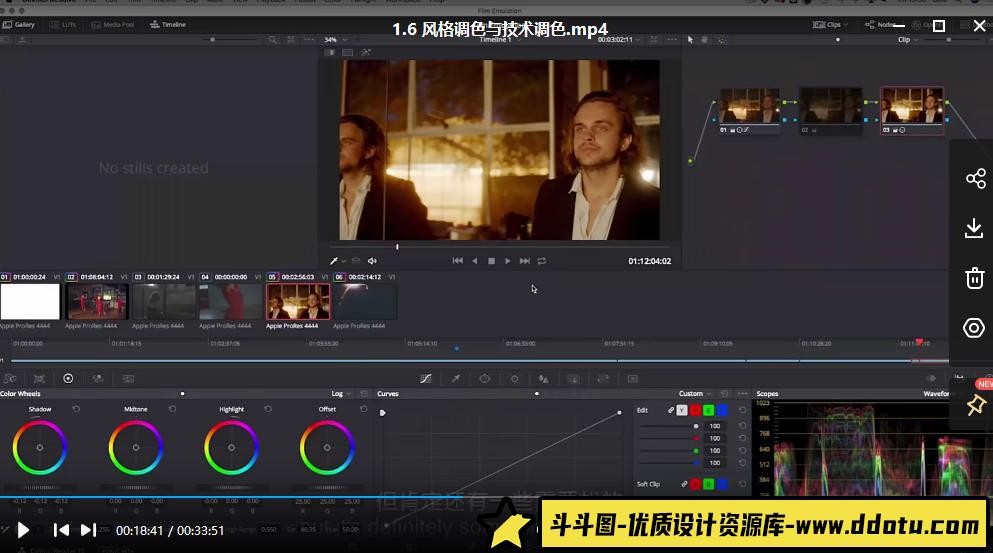Toggle the image wipe icon above the viewer
The width and height of the screenshot is (993, 553).
pyautogui.click(x=330, y=53)
